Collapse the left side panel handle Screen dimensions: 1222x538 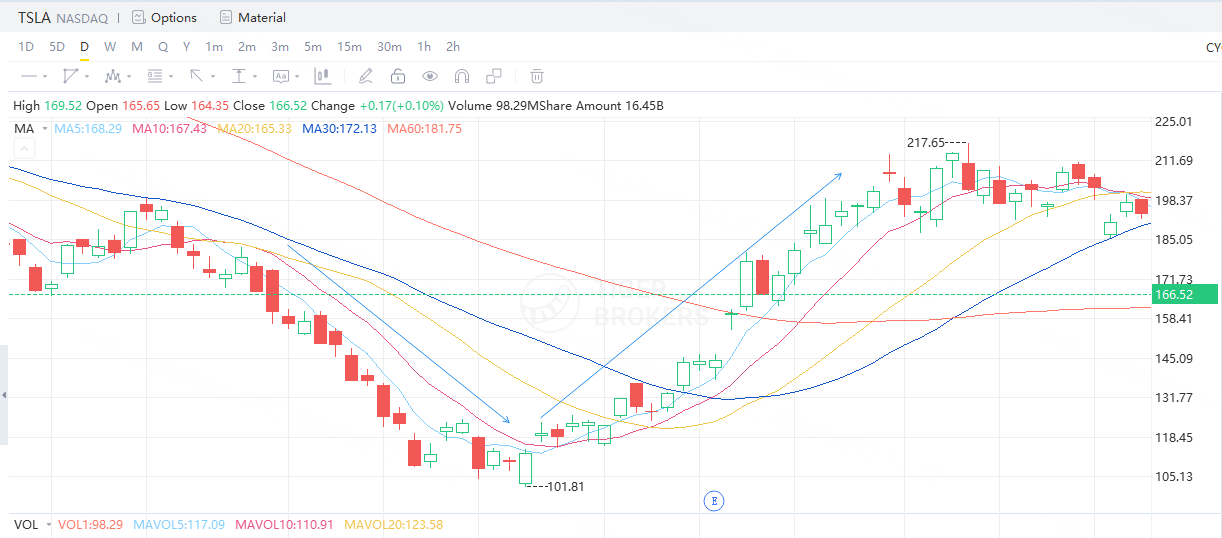pyautogui.click(x=4, y=395)
